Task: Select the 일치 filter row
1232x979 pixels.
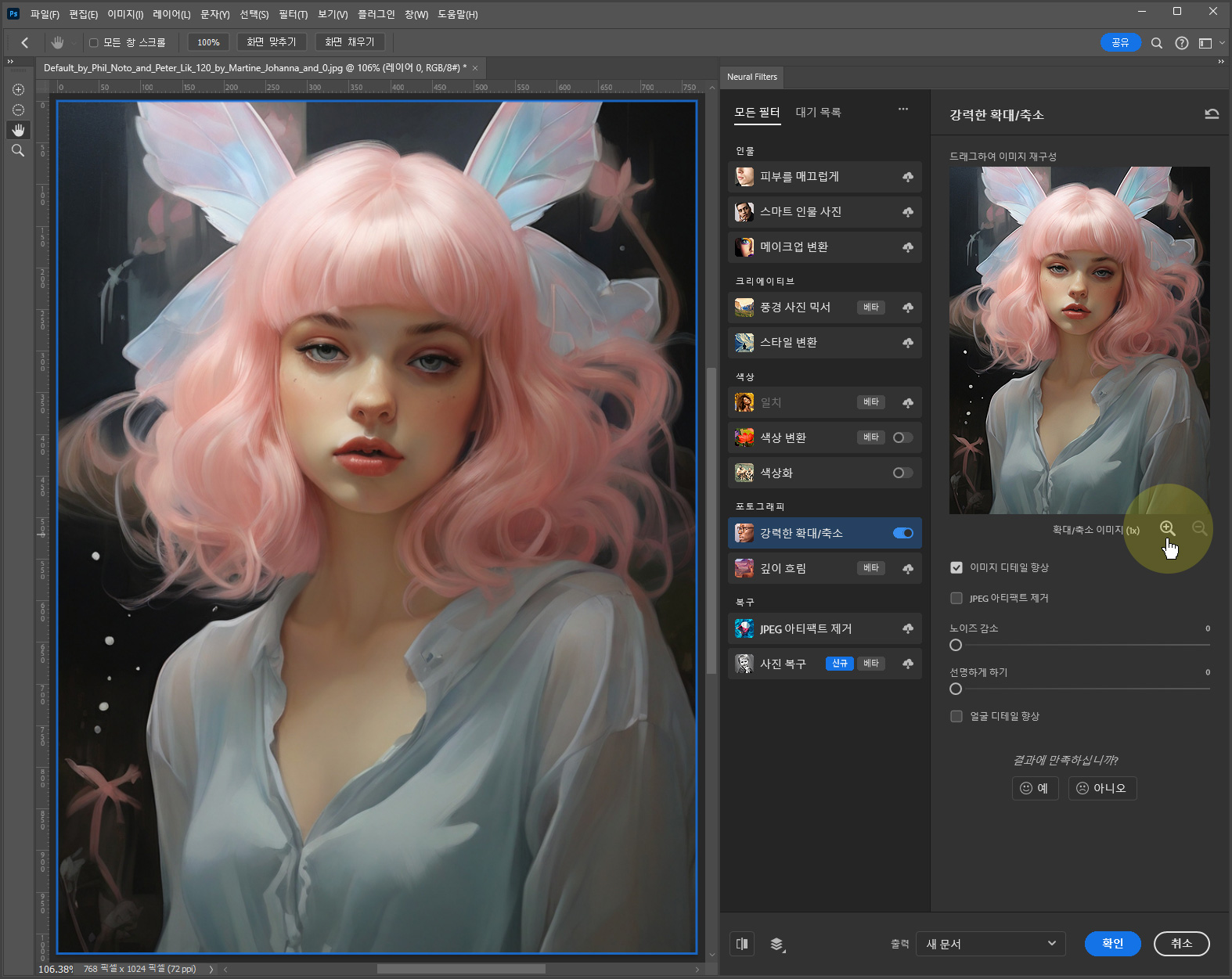Action: pyautogui.click(x=824, y=402)
